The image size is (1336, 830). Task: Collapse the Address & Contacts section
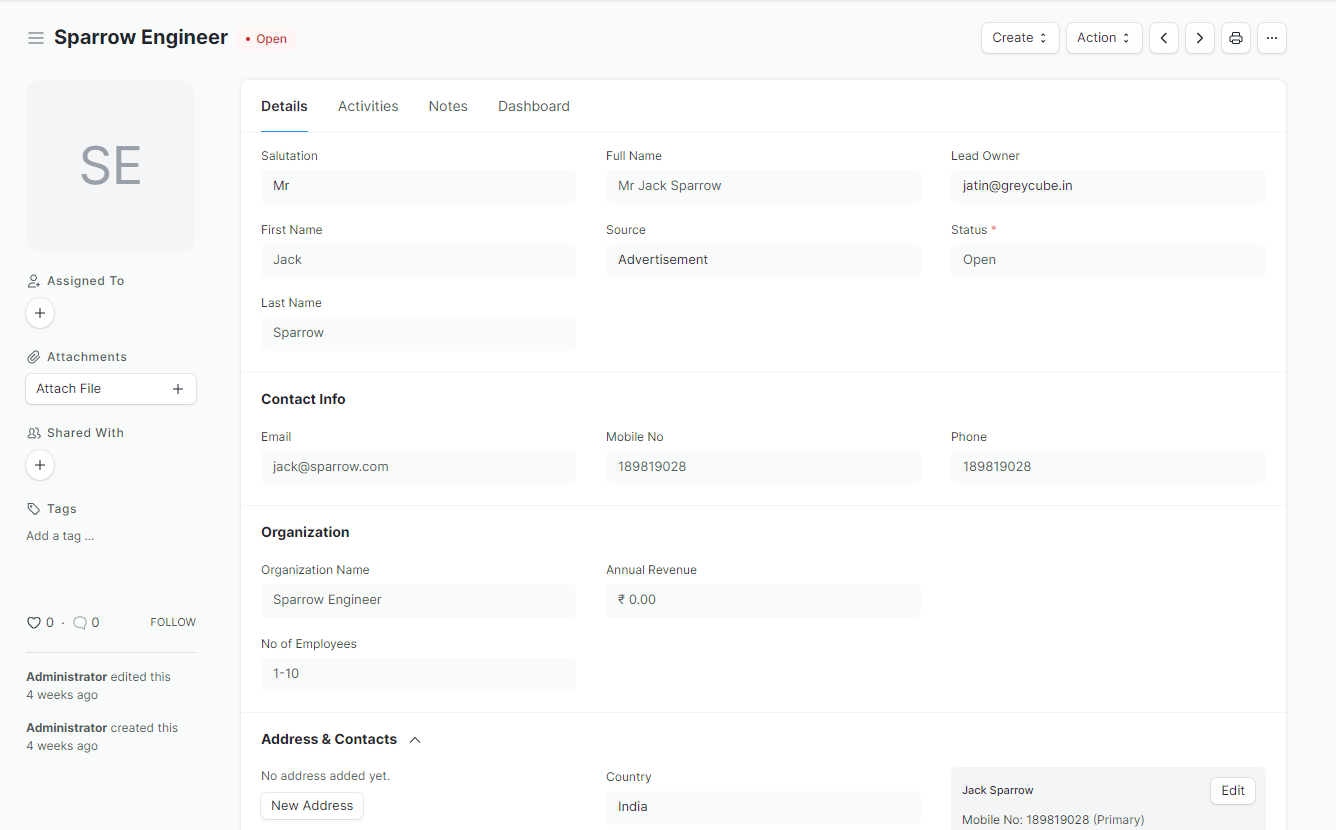(415, 740)
